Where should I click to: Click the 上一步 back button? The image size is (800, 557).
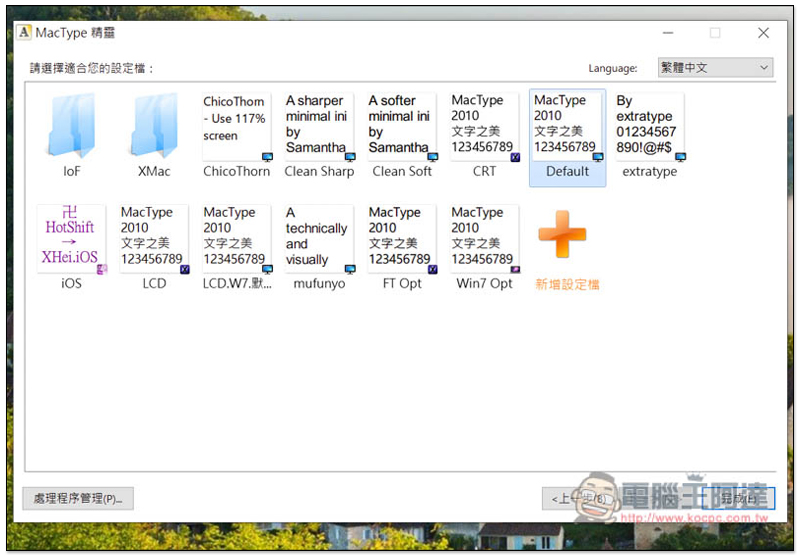(578, 498)
